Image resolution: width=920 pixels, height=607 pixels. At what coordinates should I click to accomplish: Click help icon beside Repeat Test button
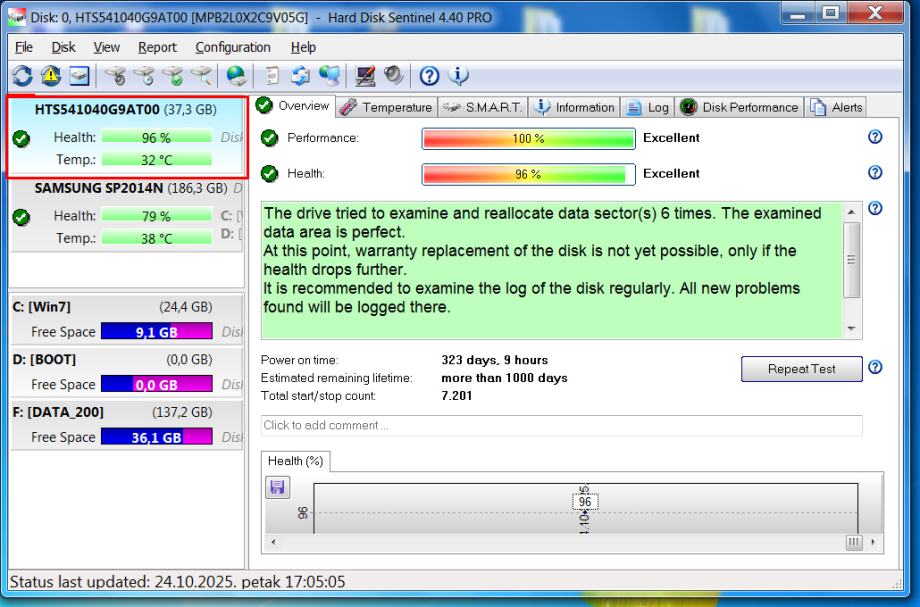click(x=875, y=367)
